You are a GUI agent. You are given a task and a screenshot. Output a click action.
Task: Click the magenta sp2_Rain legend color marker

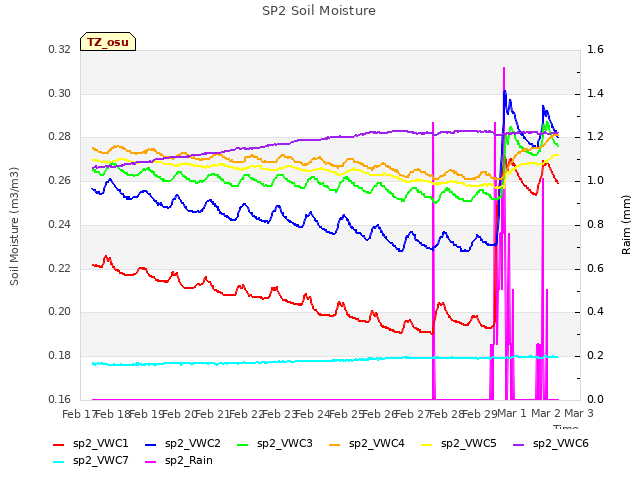(x=151, y=462)
